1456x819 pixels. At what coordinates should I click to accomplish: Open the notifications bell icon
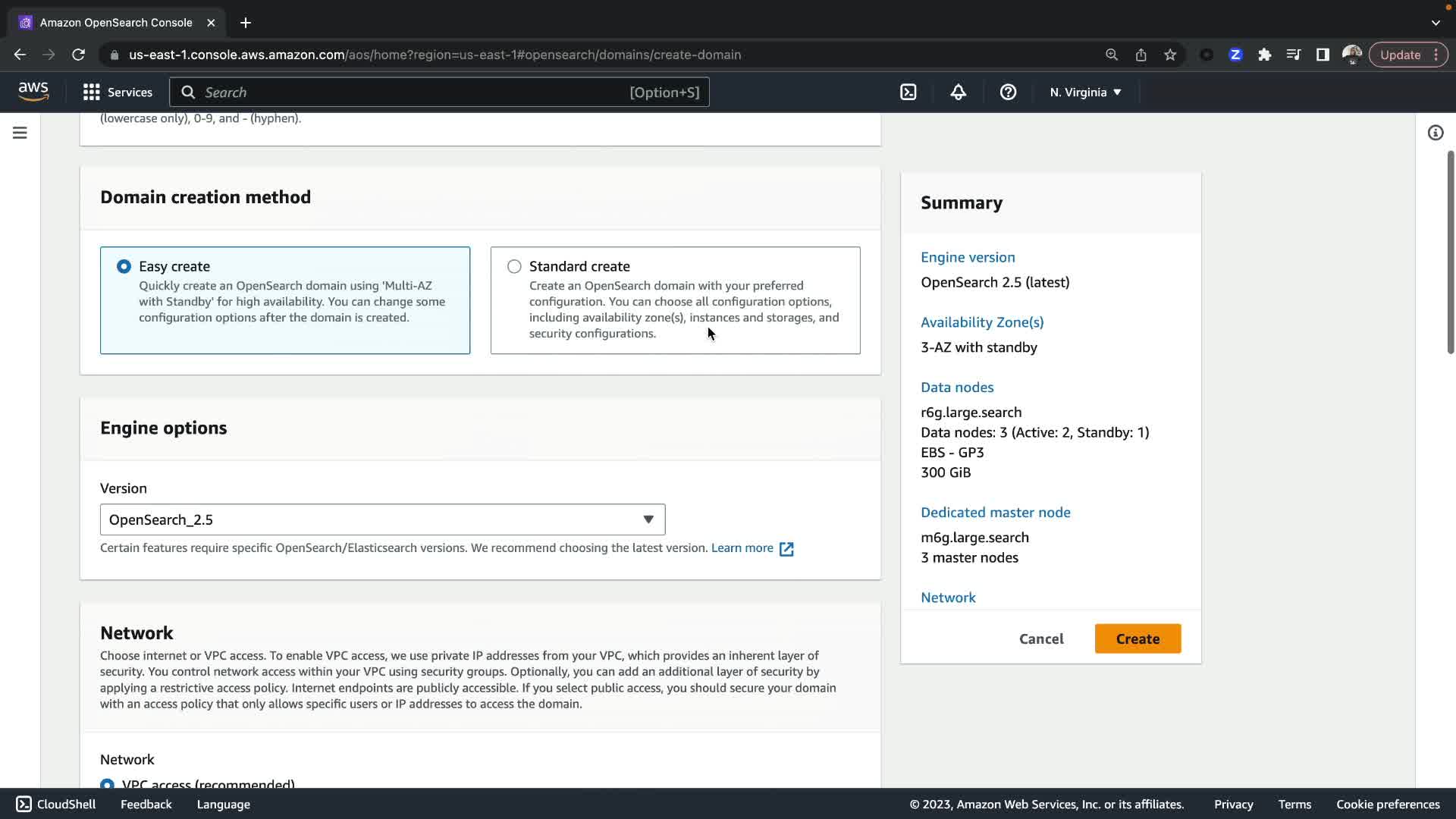pos(958,93)
